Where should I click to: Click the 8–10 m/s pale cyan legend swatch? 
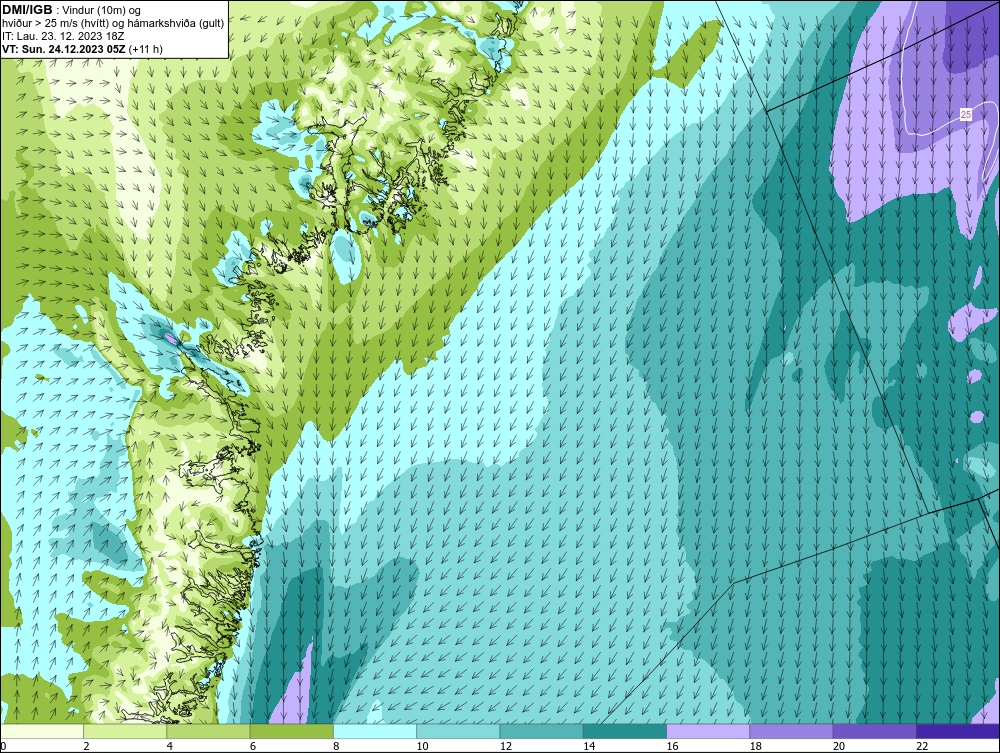pyautogui.click(x=375, y=731)
